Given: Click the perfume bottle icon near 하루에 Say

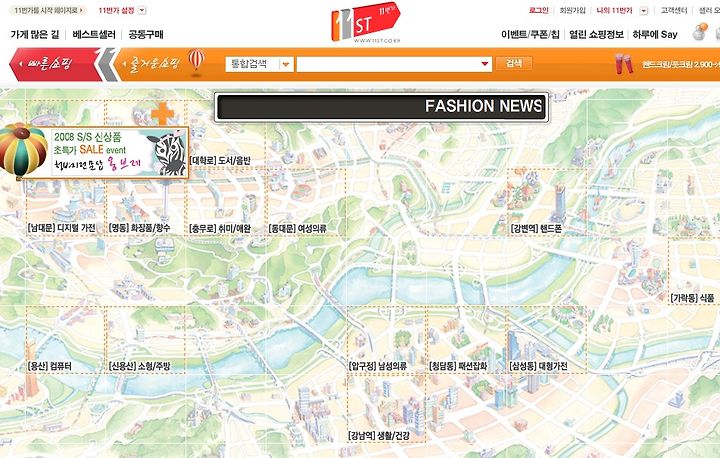Looking at the screenshot, I should [700, 32].
